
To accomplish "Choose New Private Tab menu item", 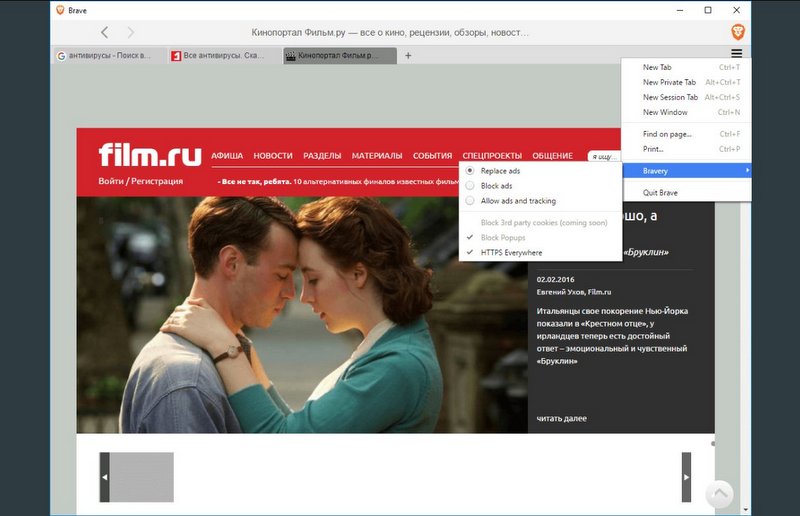I will [686, 82].
